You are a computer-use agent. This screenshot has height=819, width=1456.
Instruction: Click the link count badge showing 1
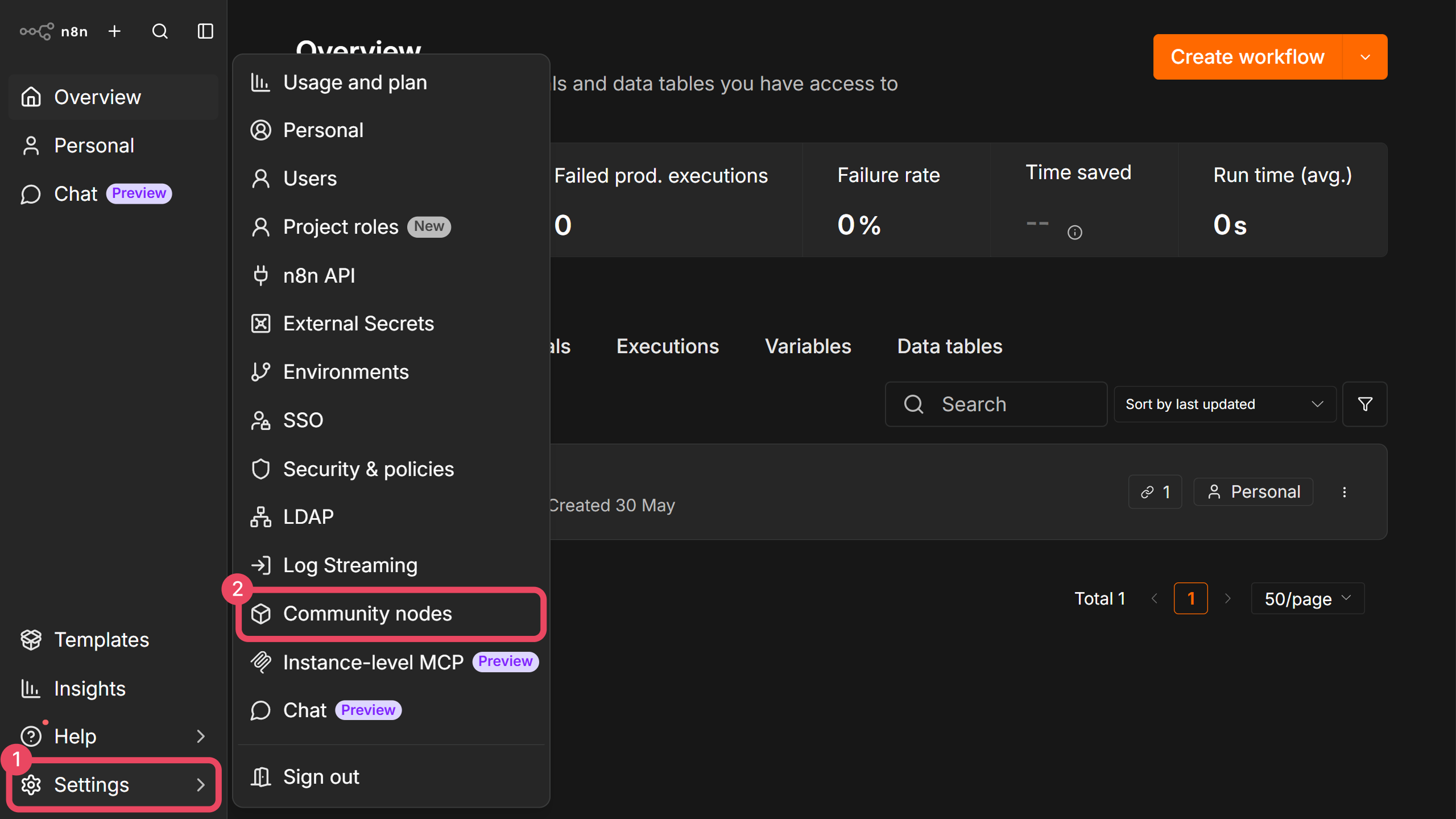[1155, 492]
